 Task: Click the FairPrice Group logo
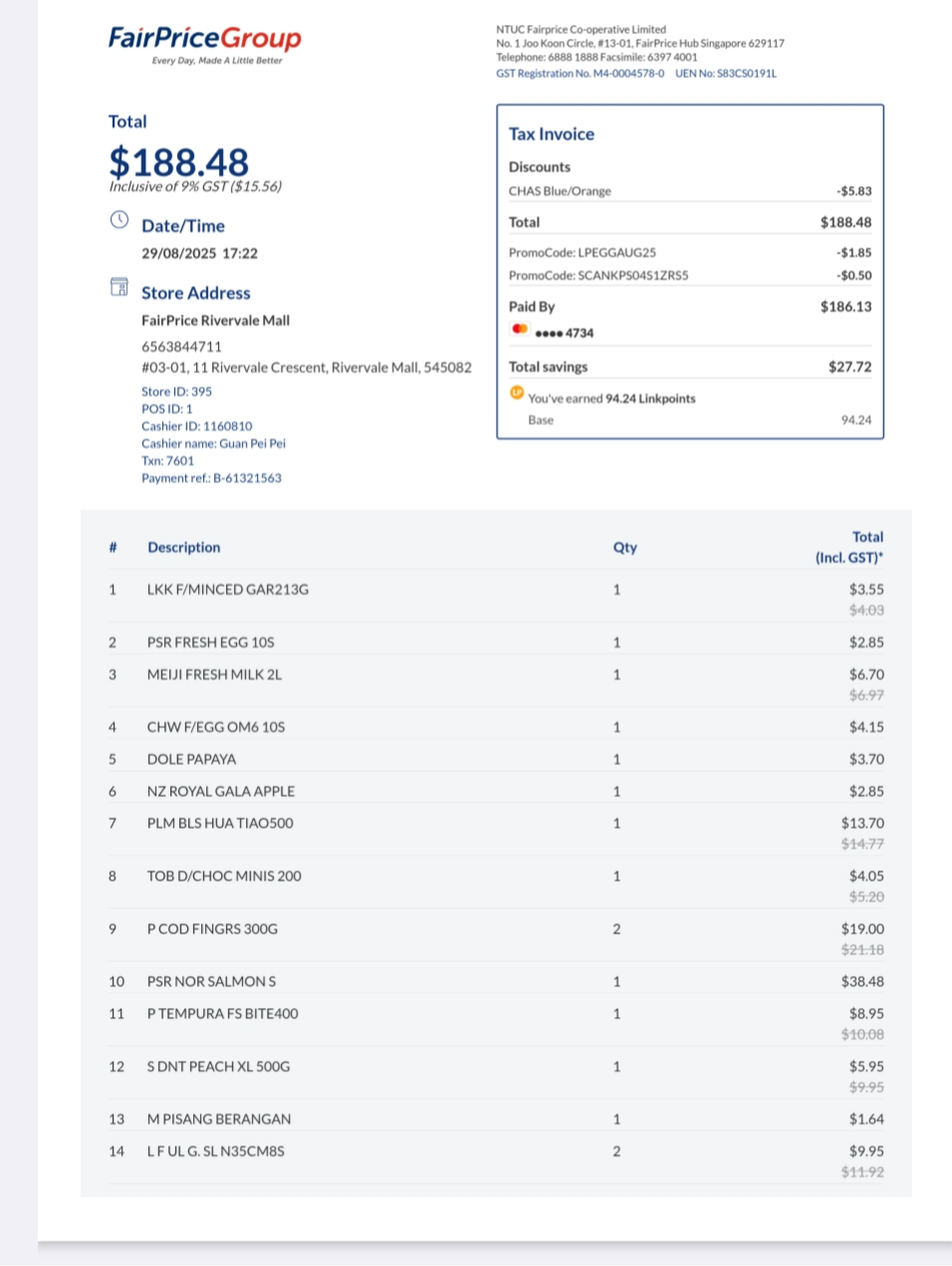click(x=205, y=44)
